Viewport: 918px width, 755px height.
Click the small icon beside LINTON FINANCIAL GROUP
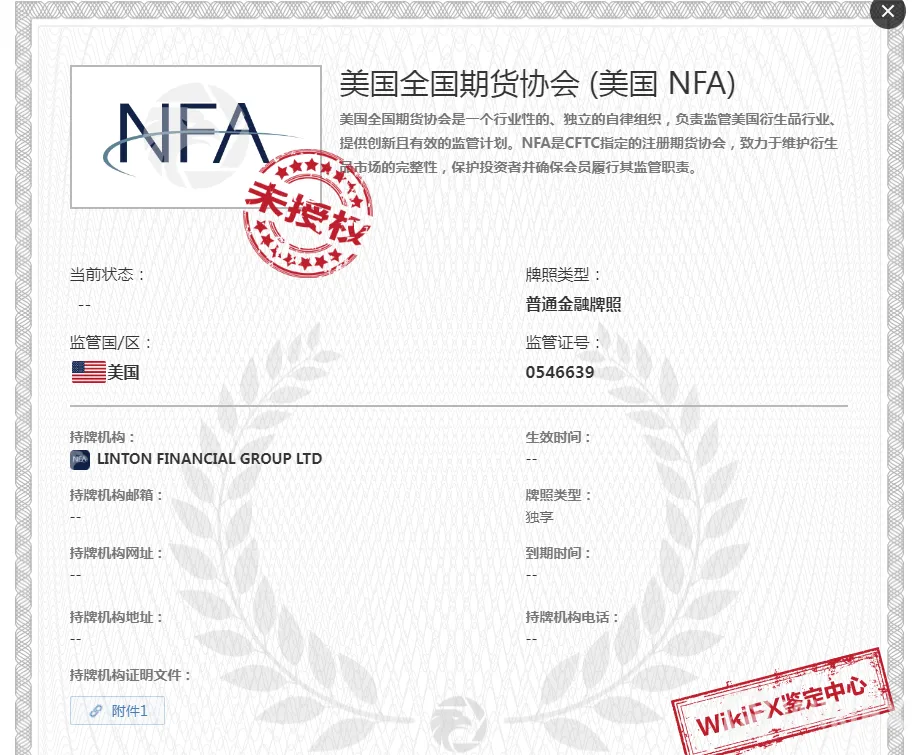pyautogui.click(x=80, y=459)
